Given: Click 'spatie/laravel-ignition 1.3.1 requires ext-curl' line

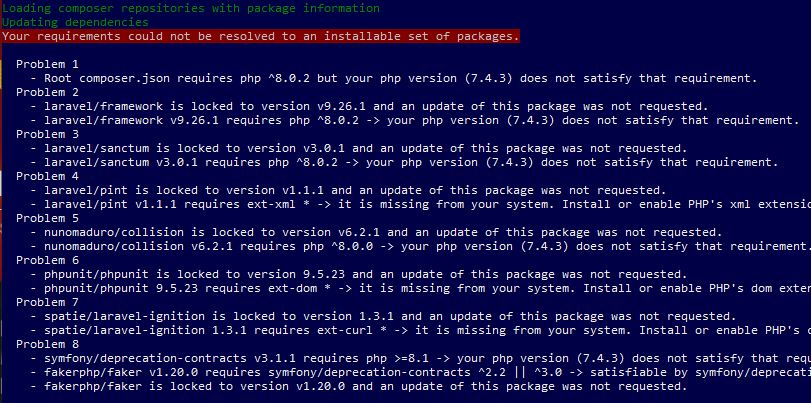Looking at the screenshot, I should 420,330.
